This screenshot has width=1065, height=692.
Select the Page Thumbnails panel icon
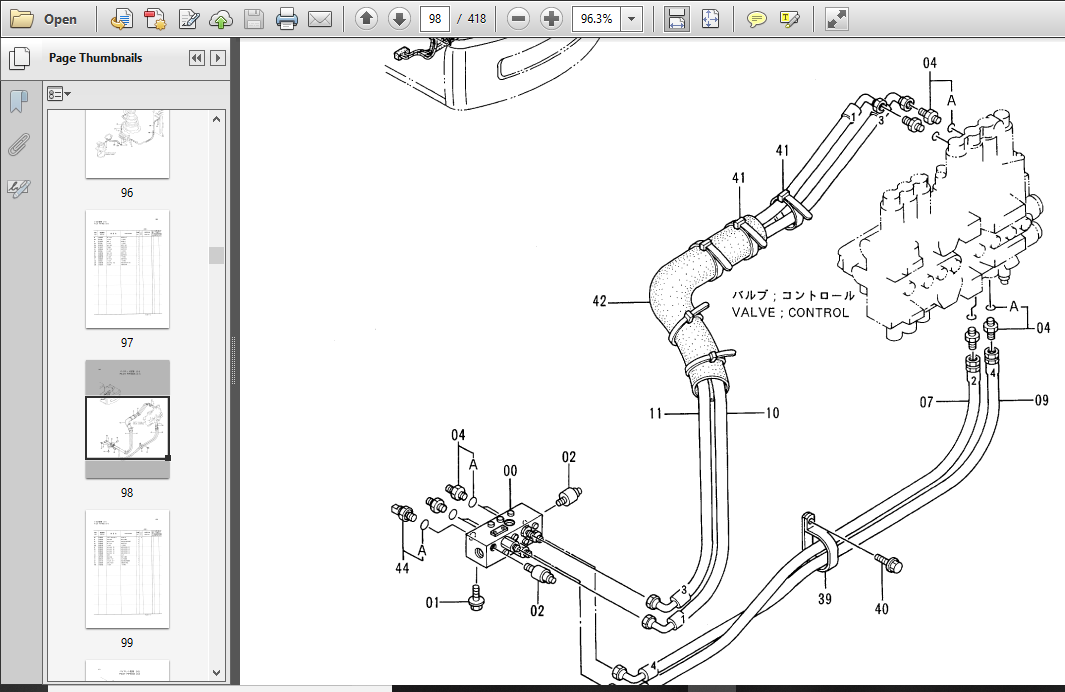(20, 58)
